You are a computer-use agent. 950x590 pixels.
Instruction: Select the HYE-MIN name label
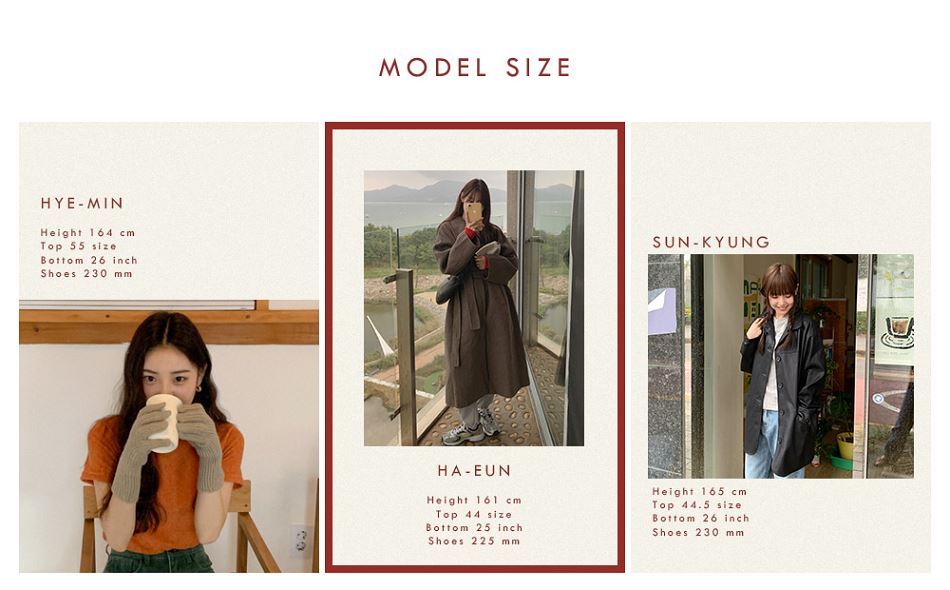82,204
